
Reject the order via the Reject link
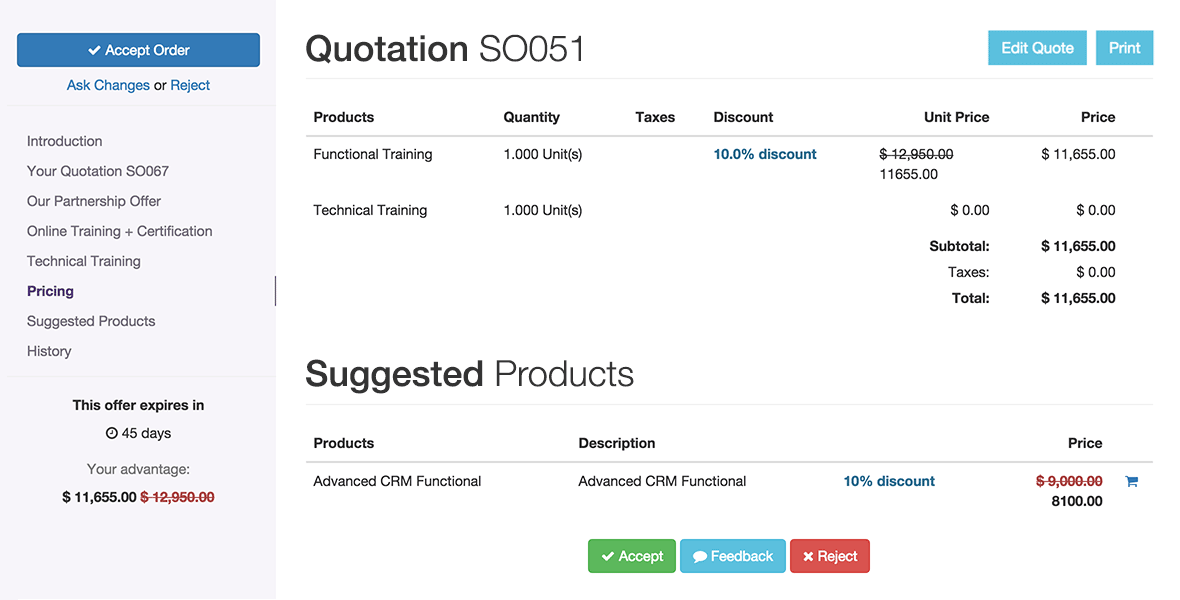tap(190, 85)
